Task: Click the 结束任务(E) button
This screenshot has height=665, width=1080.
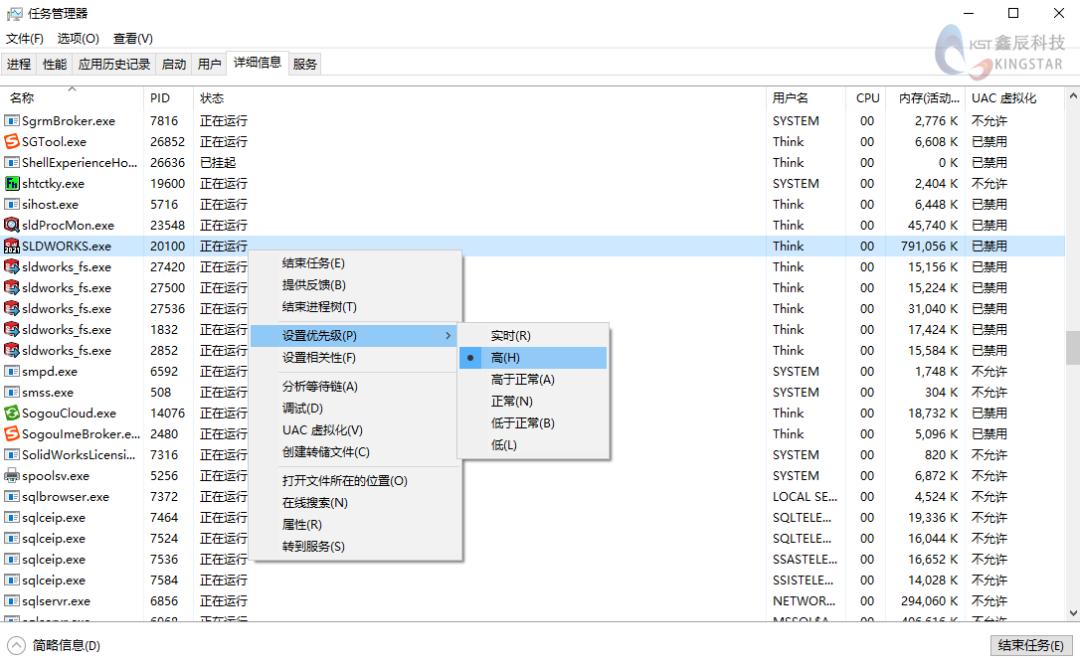Action: coord(1031,645)
